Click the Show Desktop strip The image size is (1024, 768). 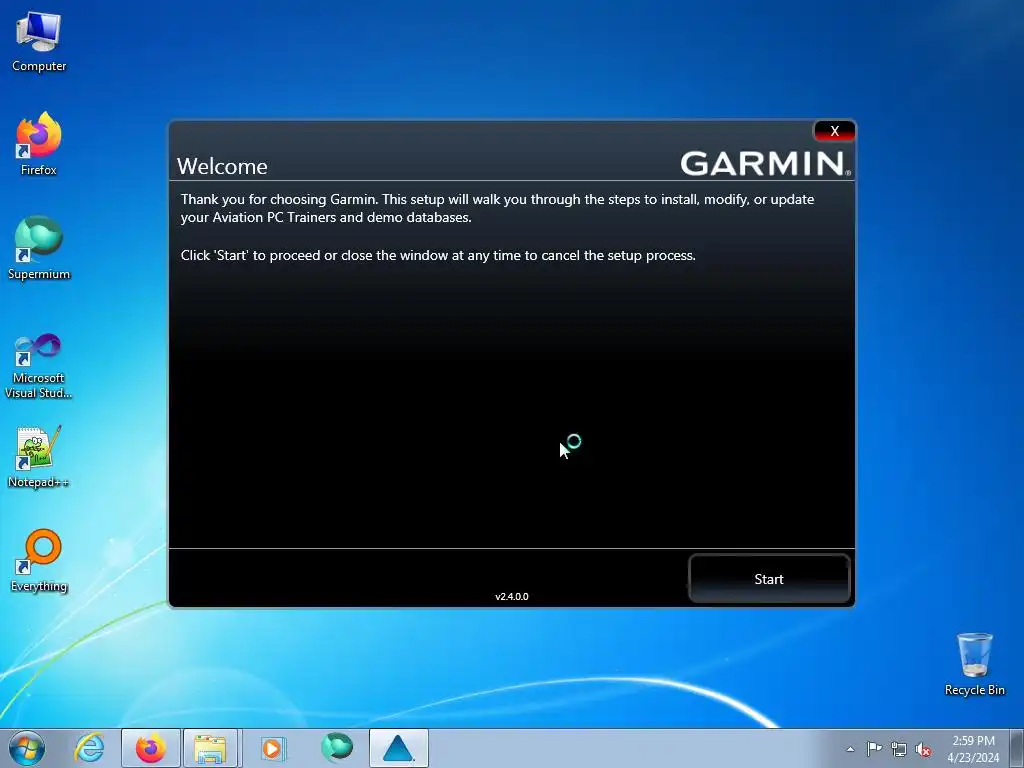point(1017,748)
